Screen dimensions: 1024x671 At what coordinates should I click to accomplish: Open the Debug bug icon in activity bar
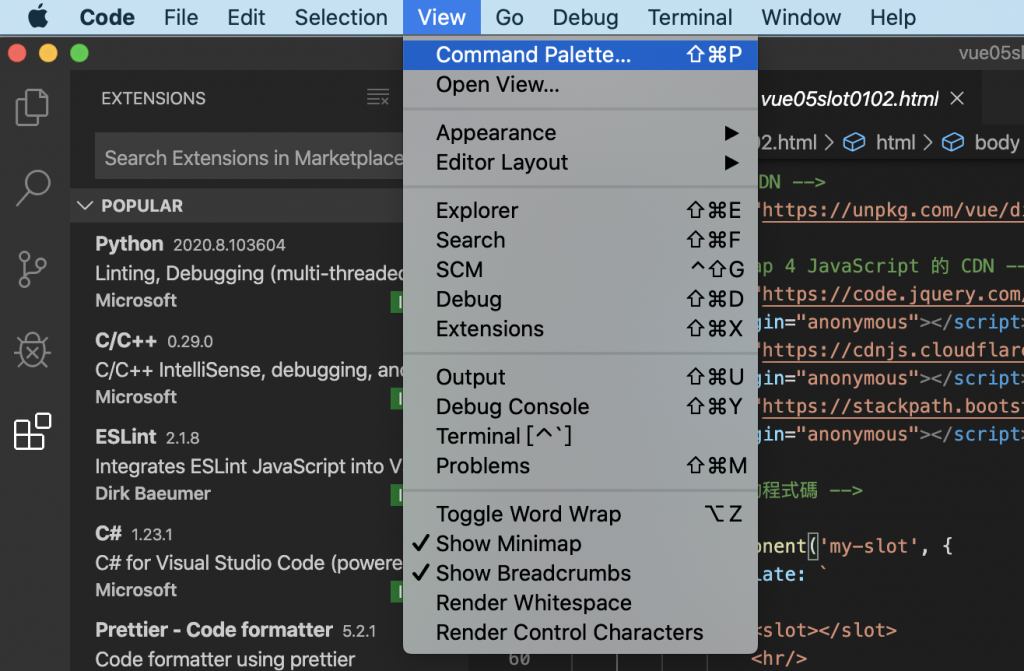coord(33,350)
